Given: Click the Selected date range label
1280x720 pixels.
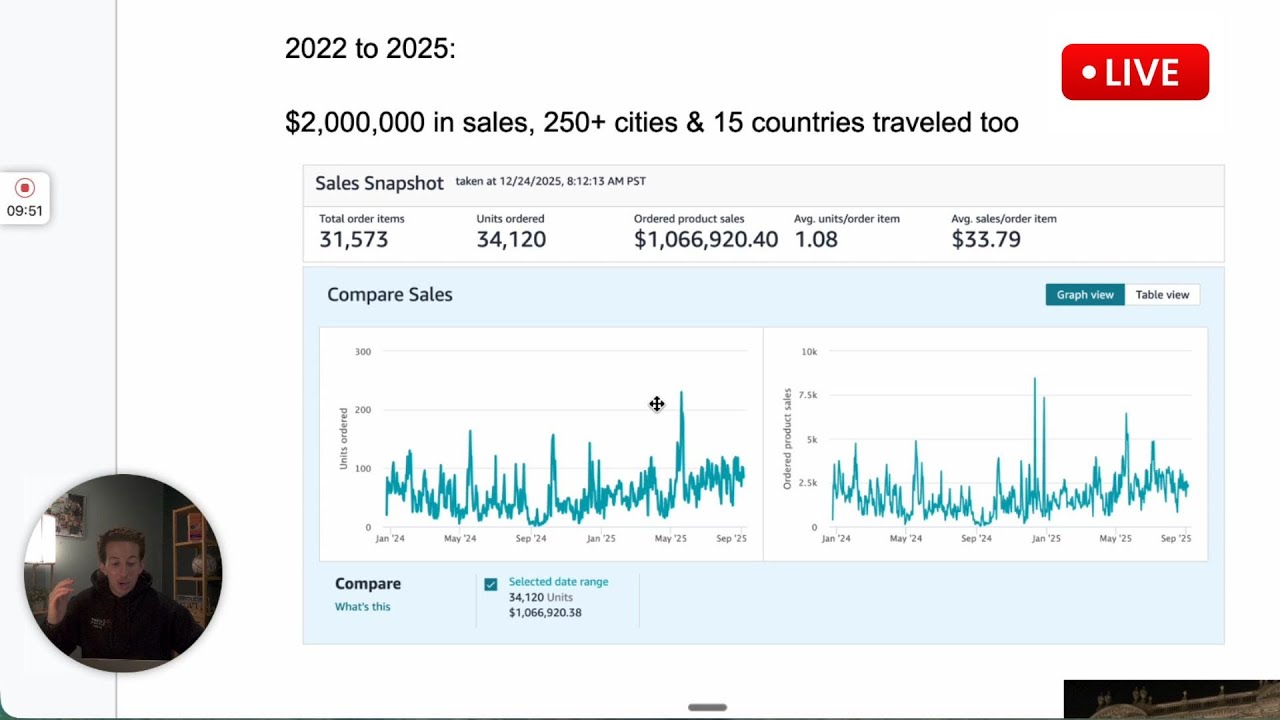Looking at the screenshot, I should click(558, 582).
